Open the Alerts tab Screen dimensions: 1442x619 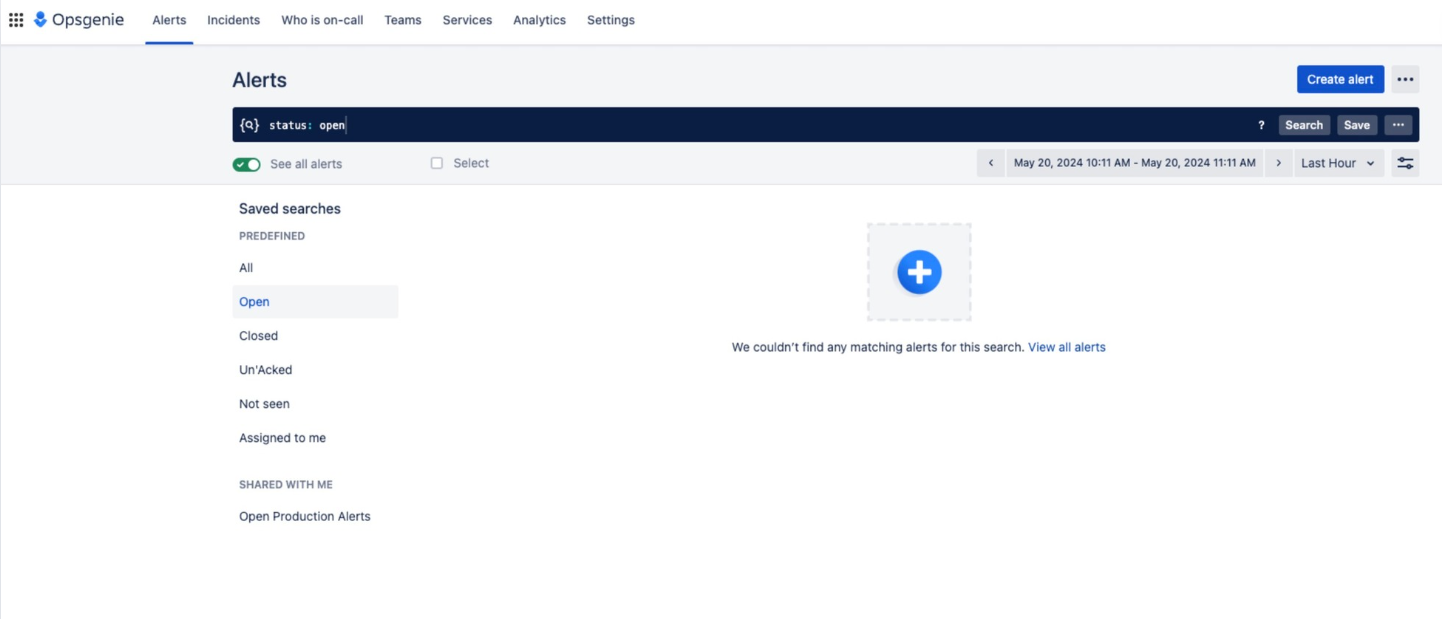(169, 20)
